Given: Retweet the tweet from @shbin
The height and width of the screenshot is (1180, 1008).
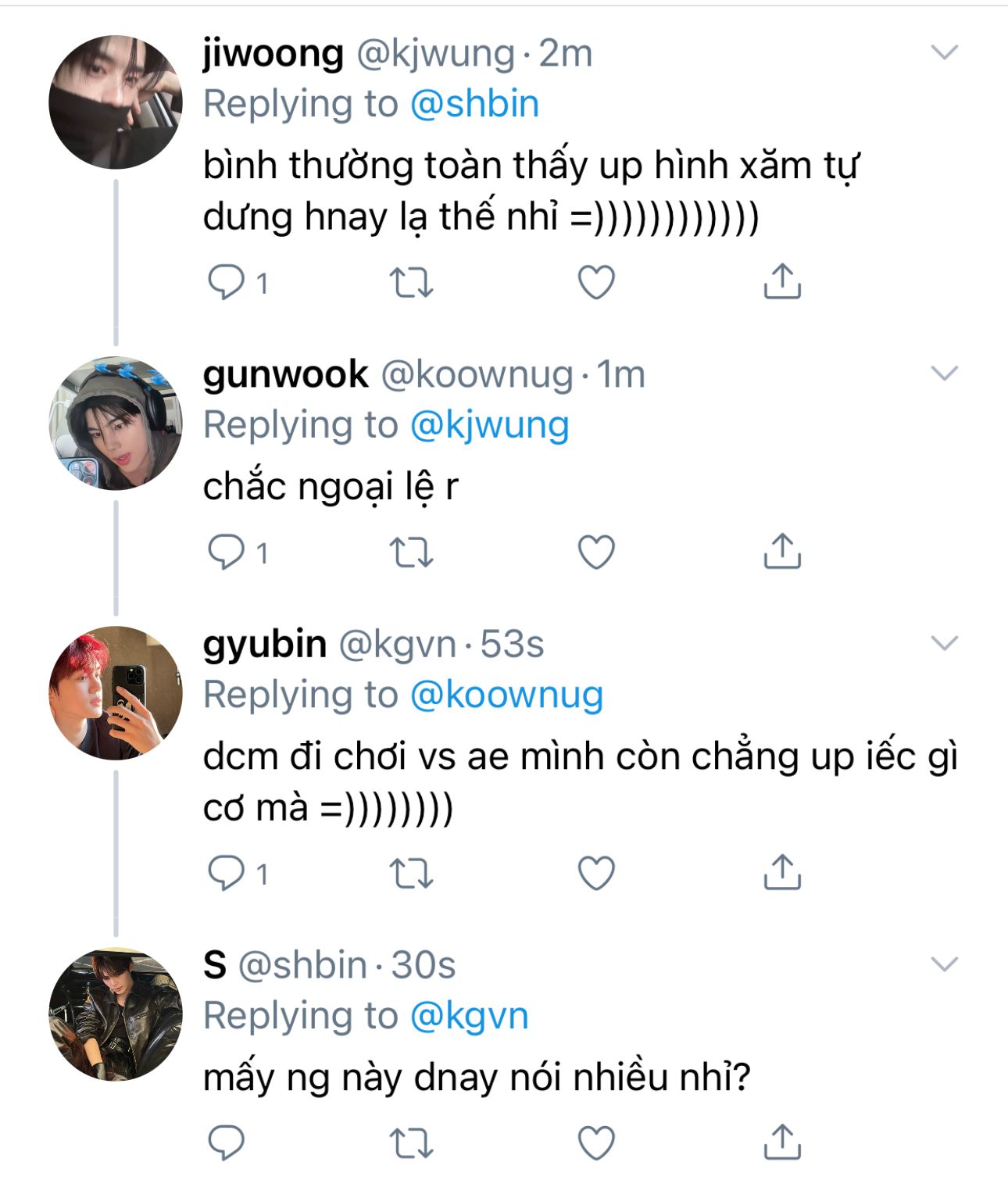Looking at the screenshot, I should (411, 1142).
